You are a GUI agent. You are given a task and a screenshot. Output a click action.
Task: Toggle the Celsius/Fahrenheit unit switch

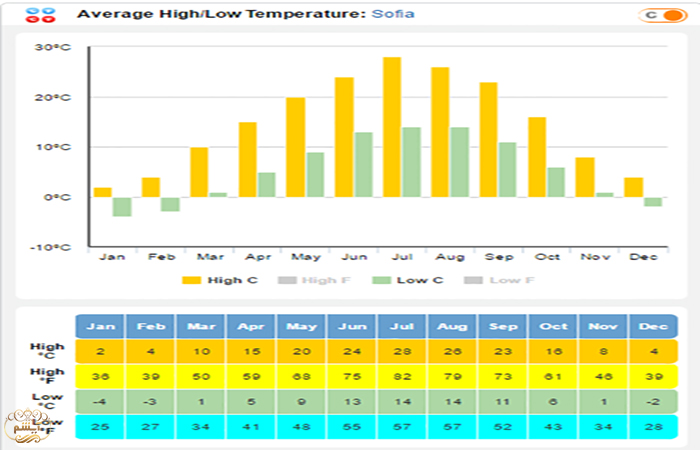tap(659, 15)
